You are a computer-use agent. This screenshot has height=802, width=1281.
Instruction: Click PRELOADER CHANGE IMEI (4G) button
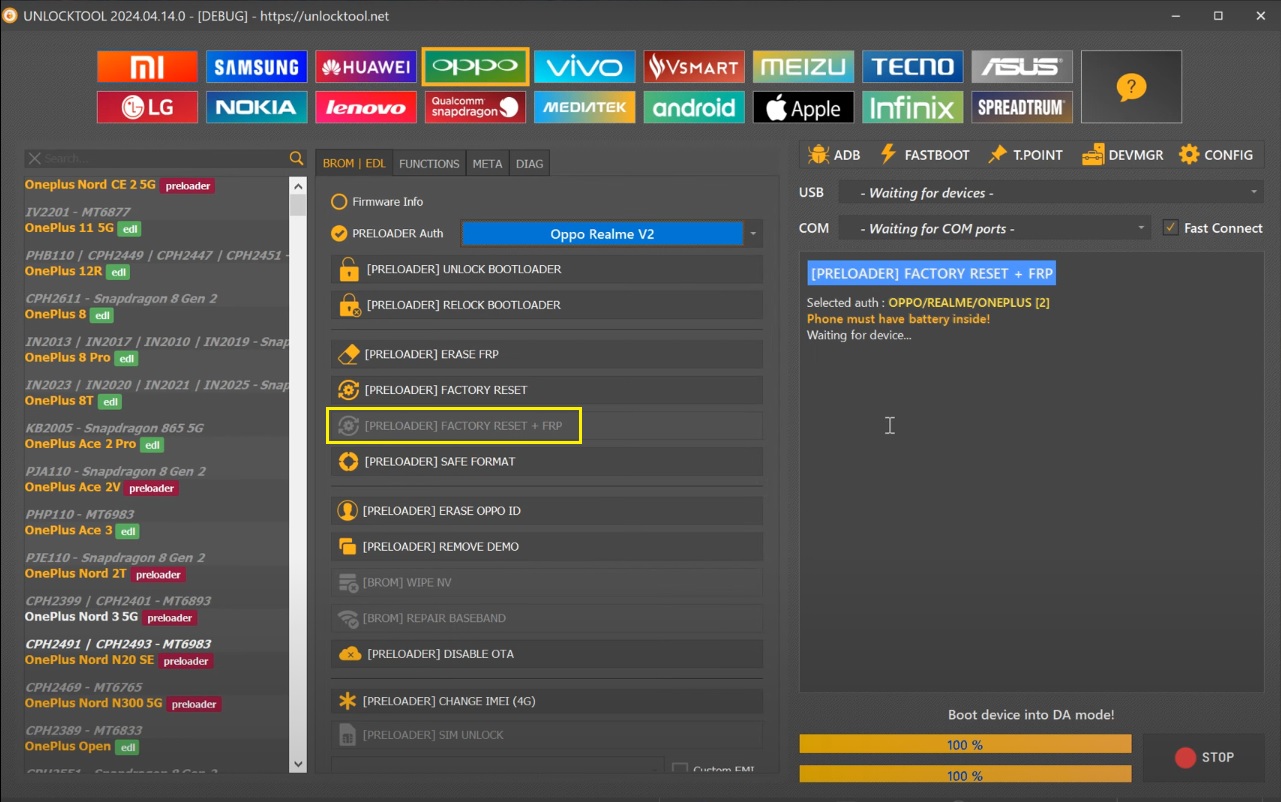coord(546,701)
